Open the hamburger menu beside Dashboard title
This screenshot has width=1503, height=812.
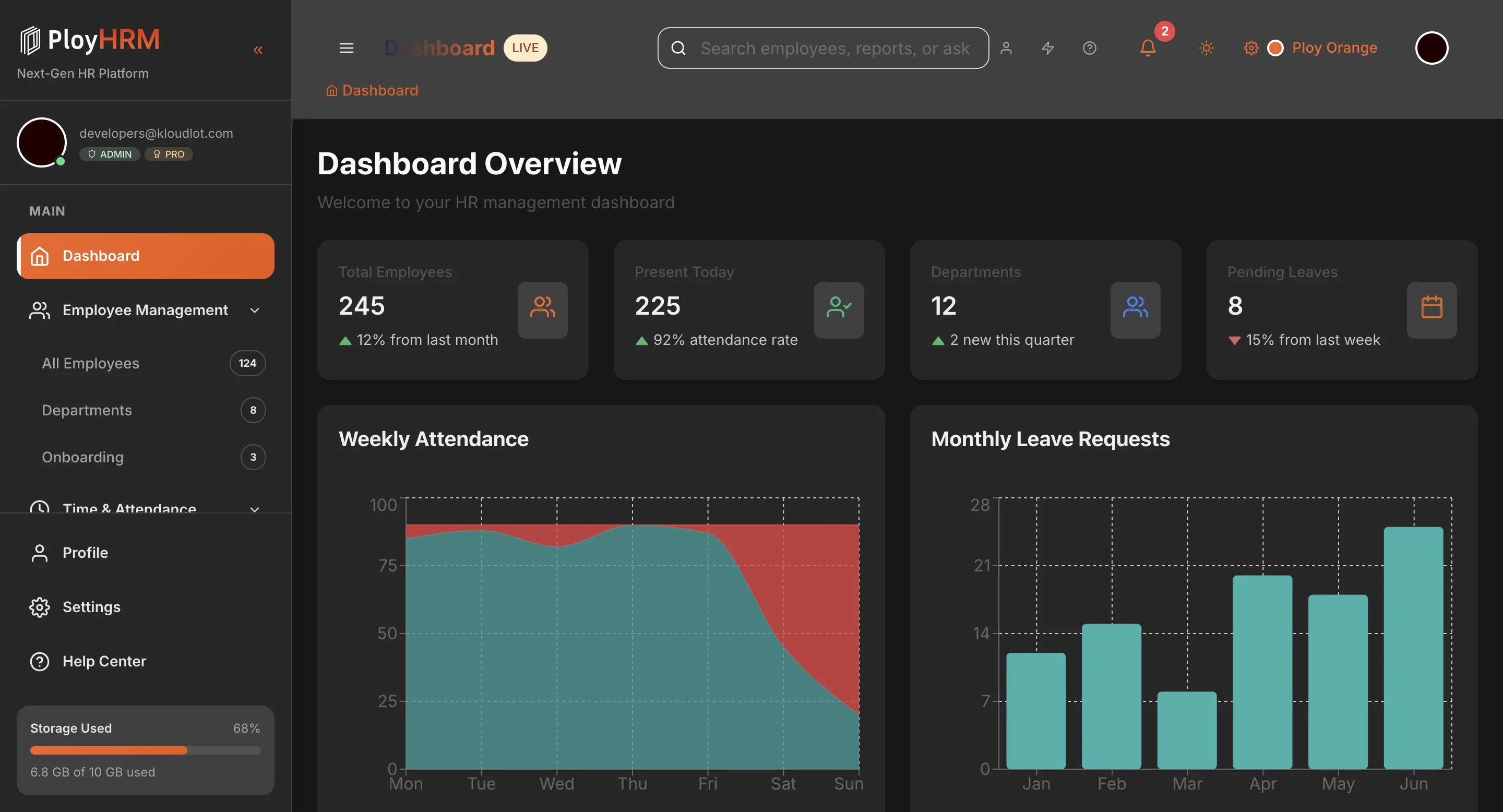tap(346, 48)
